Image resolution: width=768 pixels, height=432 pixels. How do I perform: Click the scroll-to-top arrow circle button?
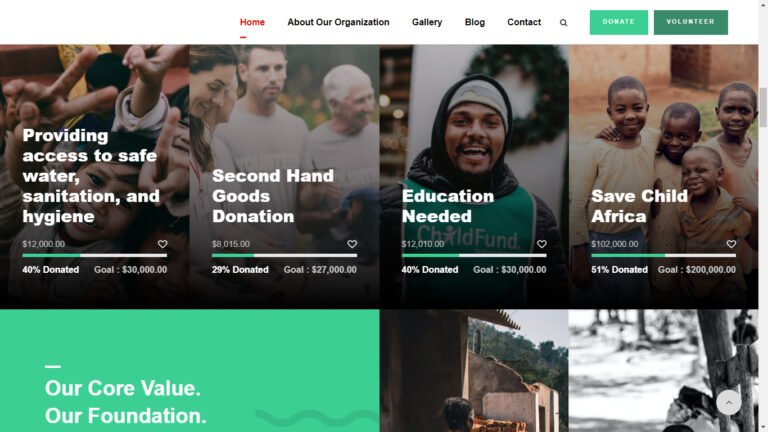tap(728, 403)
